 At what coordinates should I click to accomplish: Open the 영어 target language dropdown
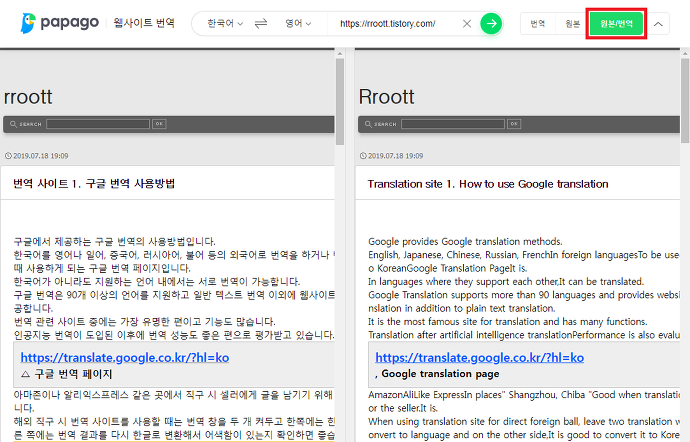pyautogui.click(x=298, y=23)
